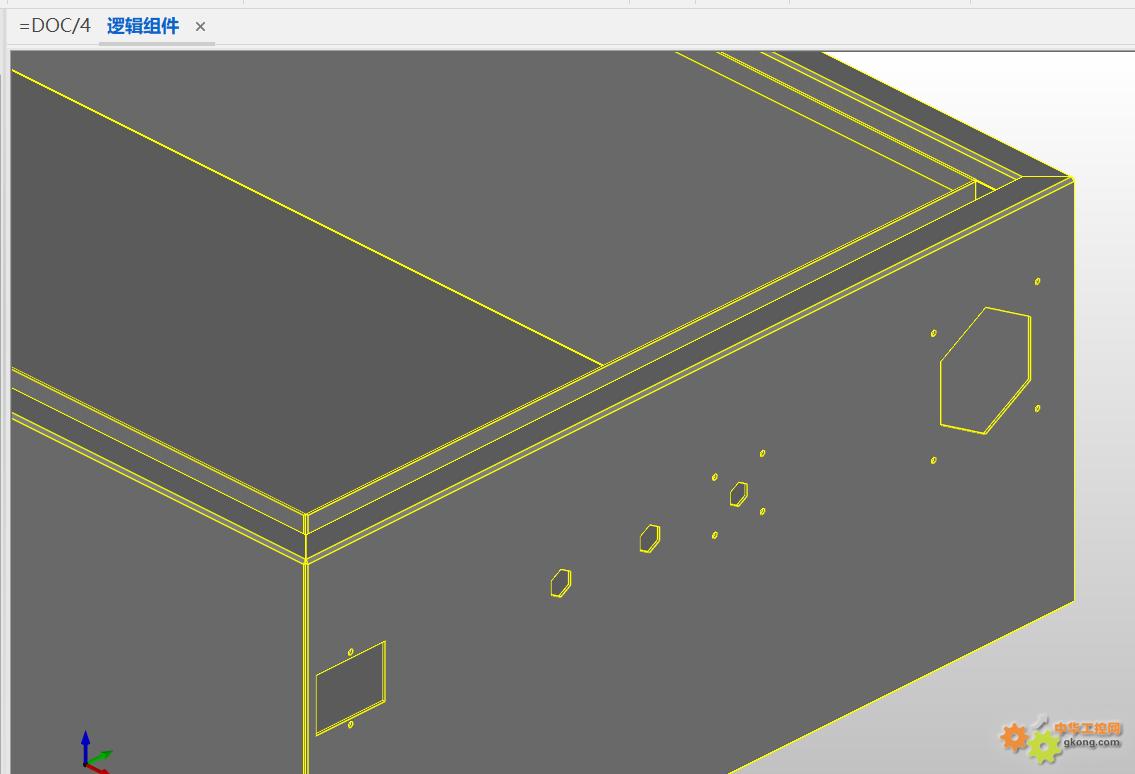
Task: Pick the lower-right hole beside the large octagon
Action: (1037, 408)
